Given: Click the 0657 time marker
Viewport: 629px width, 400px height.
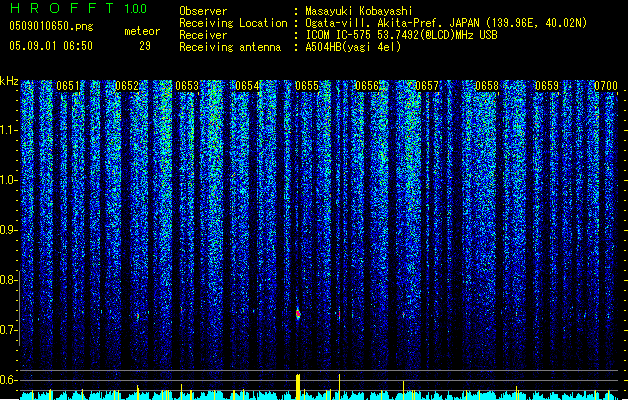Looking at the screenshot, I should [427, 86].
